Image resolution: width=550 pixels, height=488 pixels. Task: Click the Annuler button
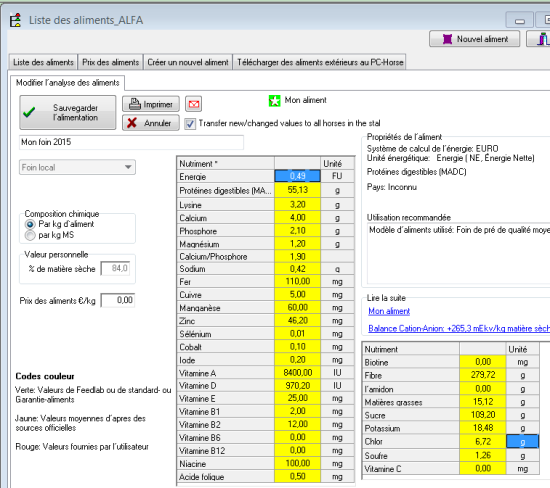coord(151,123)
